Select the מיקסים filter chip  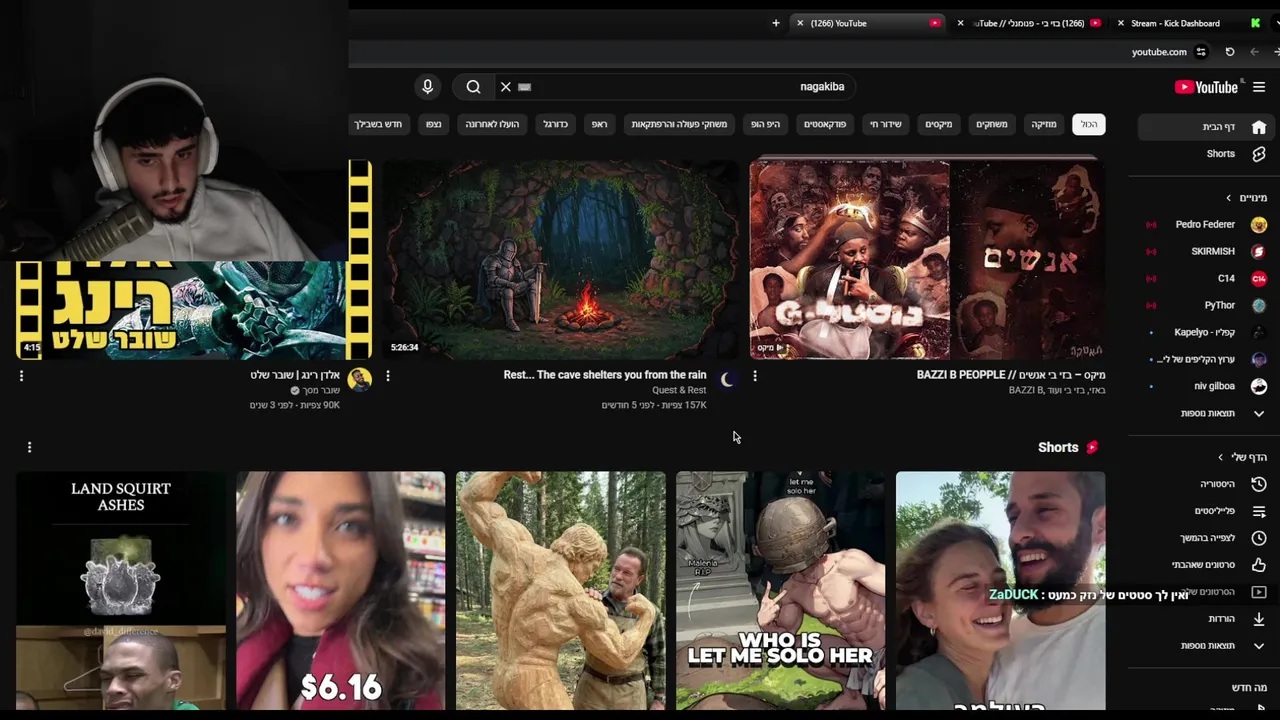pyautogui.click(x=939, y=124)
